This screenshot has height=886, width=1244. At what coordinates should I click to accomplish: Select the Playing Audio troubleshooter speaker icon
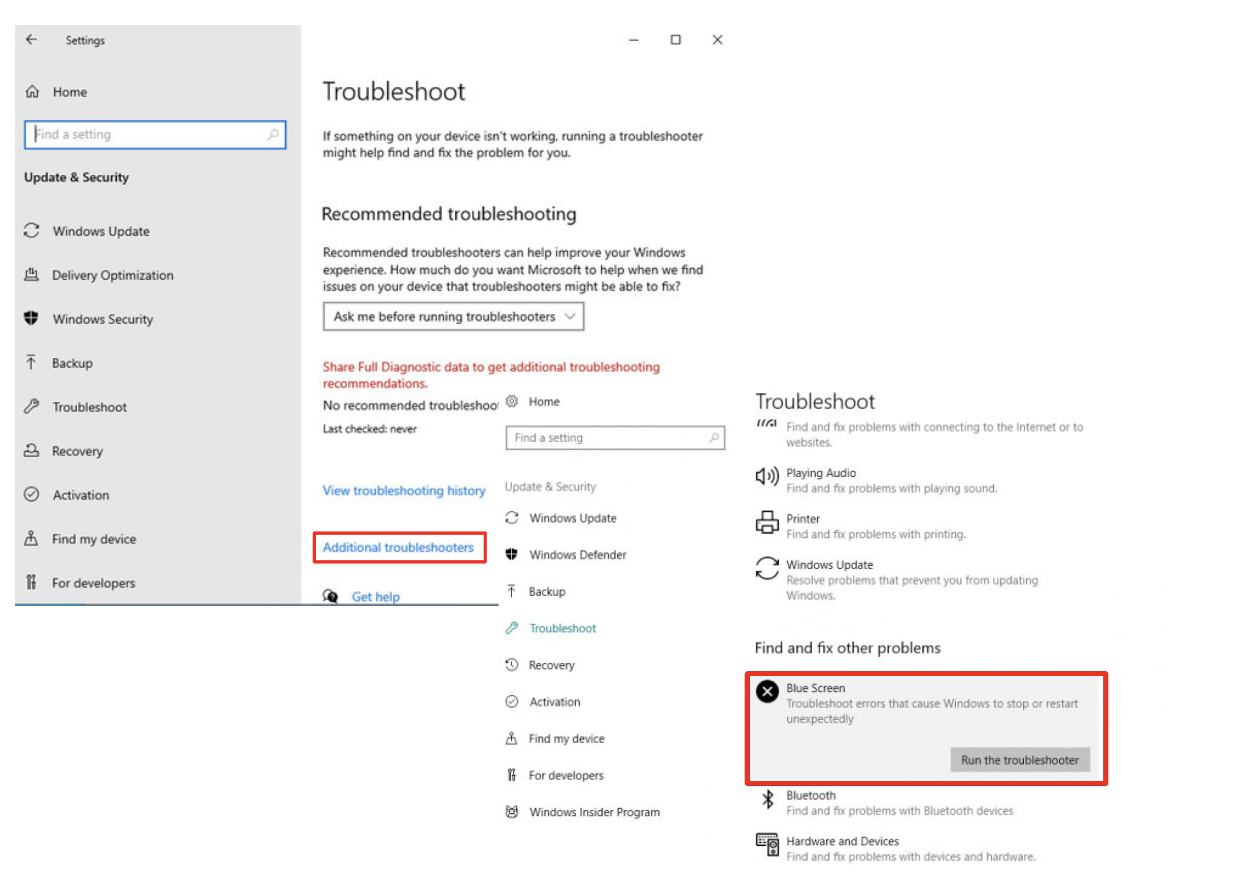pos(767,477)
